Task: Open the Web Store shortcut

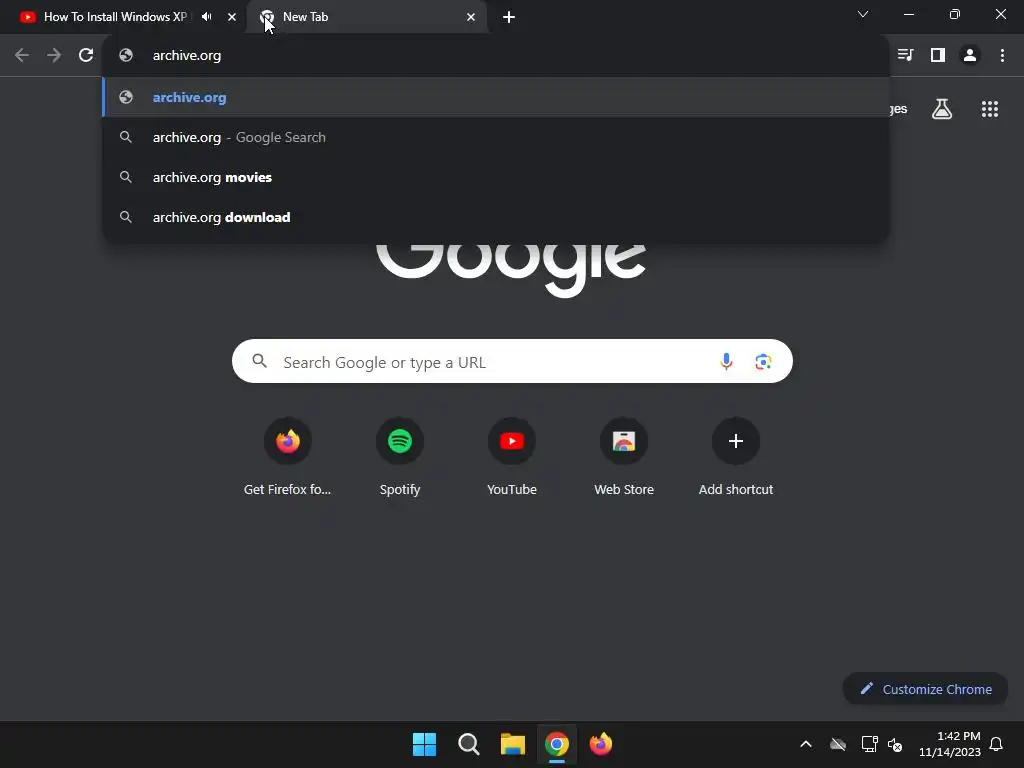Action: point(624,456)
